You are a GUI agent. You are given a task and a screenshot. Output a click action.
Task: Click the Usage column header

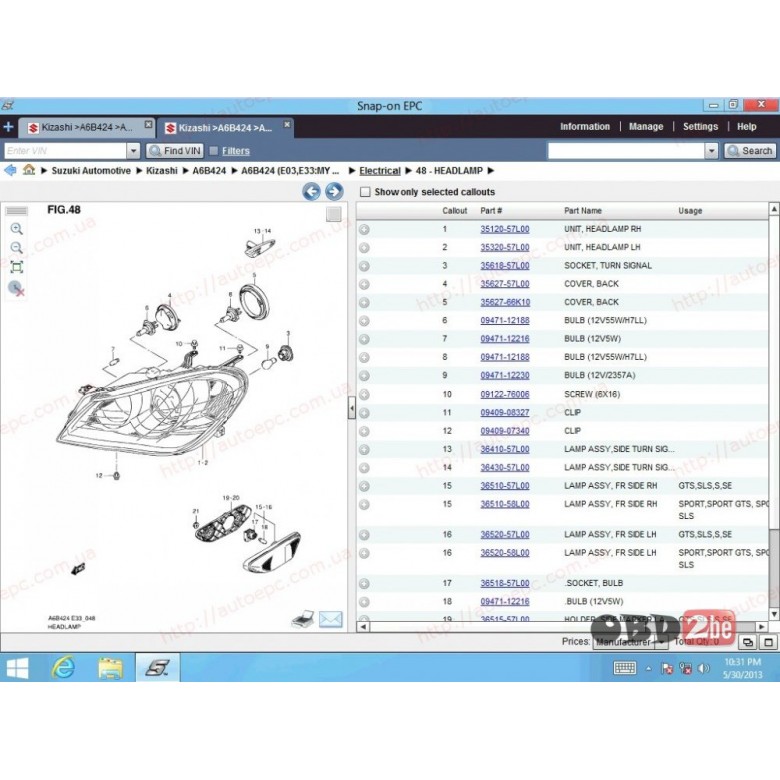coord(690,210)
